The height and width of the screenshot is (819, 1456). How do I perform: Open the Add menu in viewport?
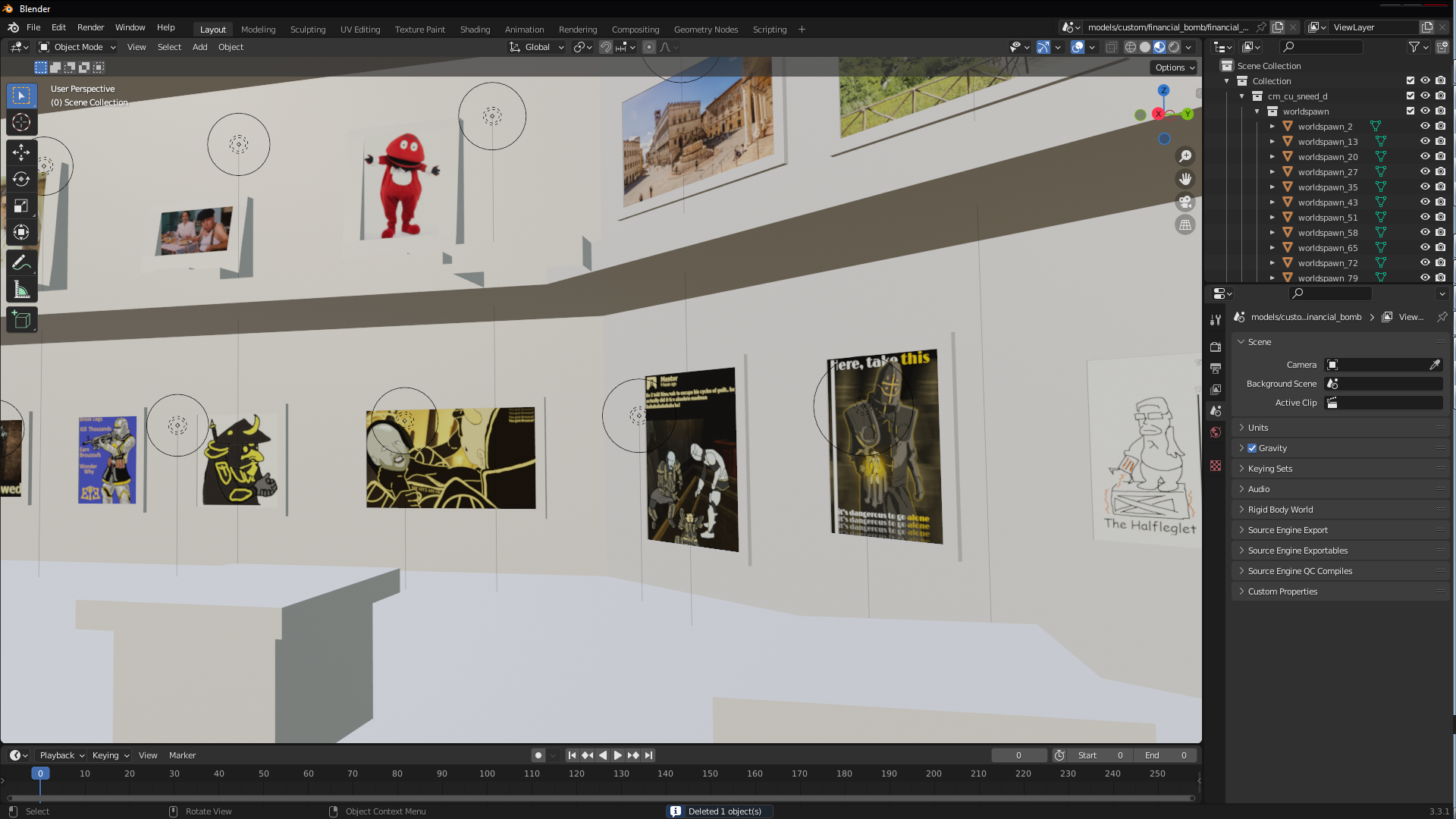(199, 47)
